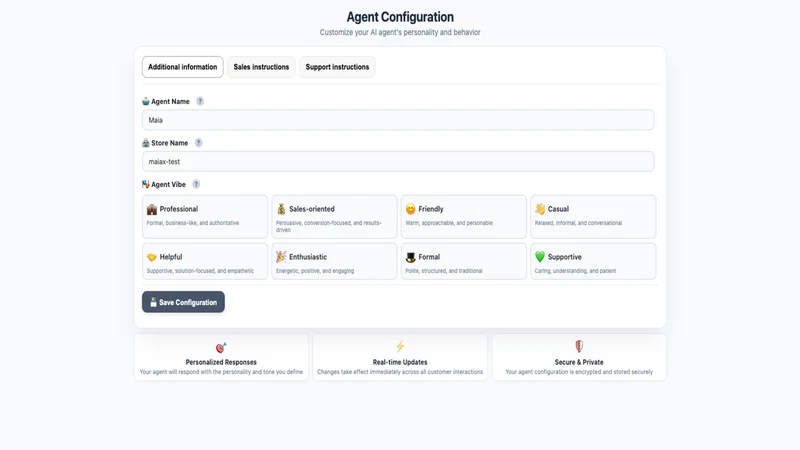Click the robot icon beside Agent Name

146,101
